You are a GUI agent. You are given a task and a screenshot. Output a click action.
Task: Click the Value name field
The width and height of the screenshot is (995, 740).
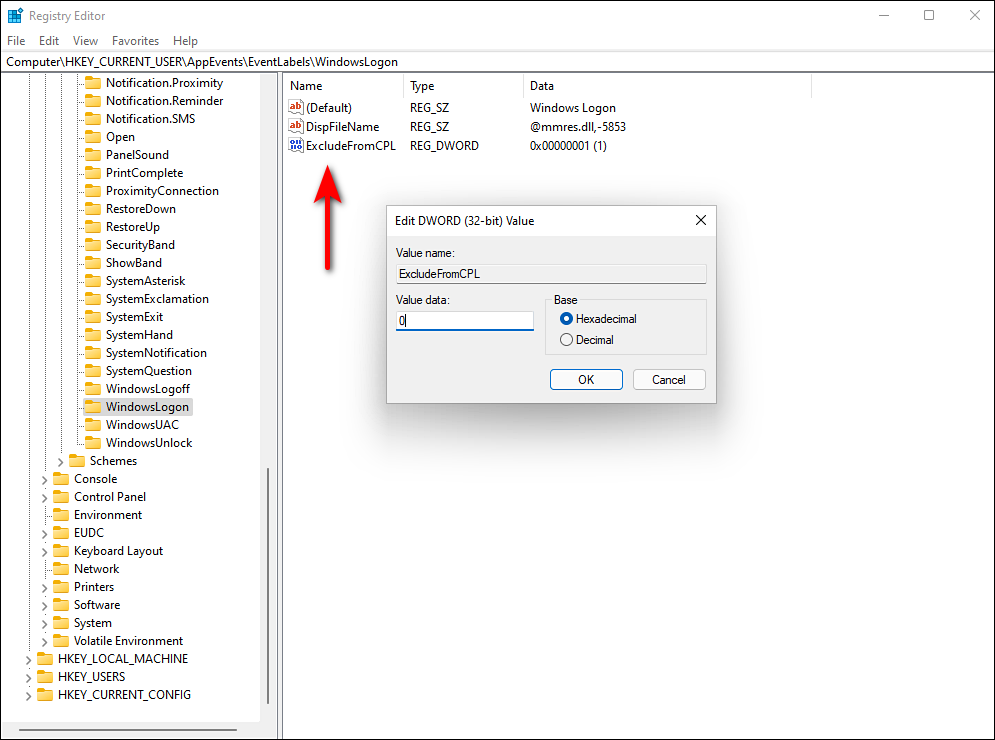551,274
